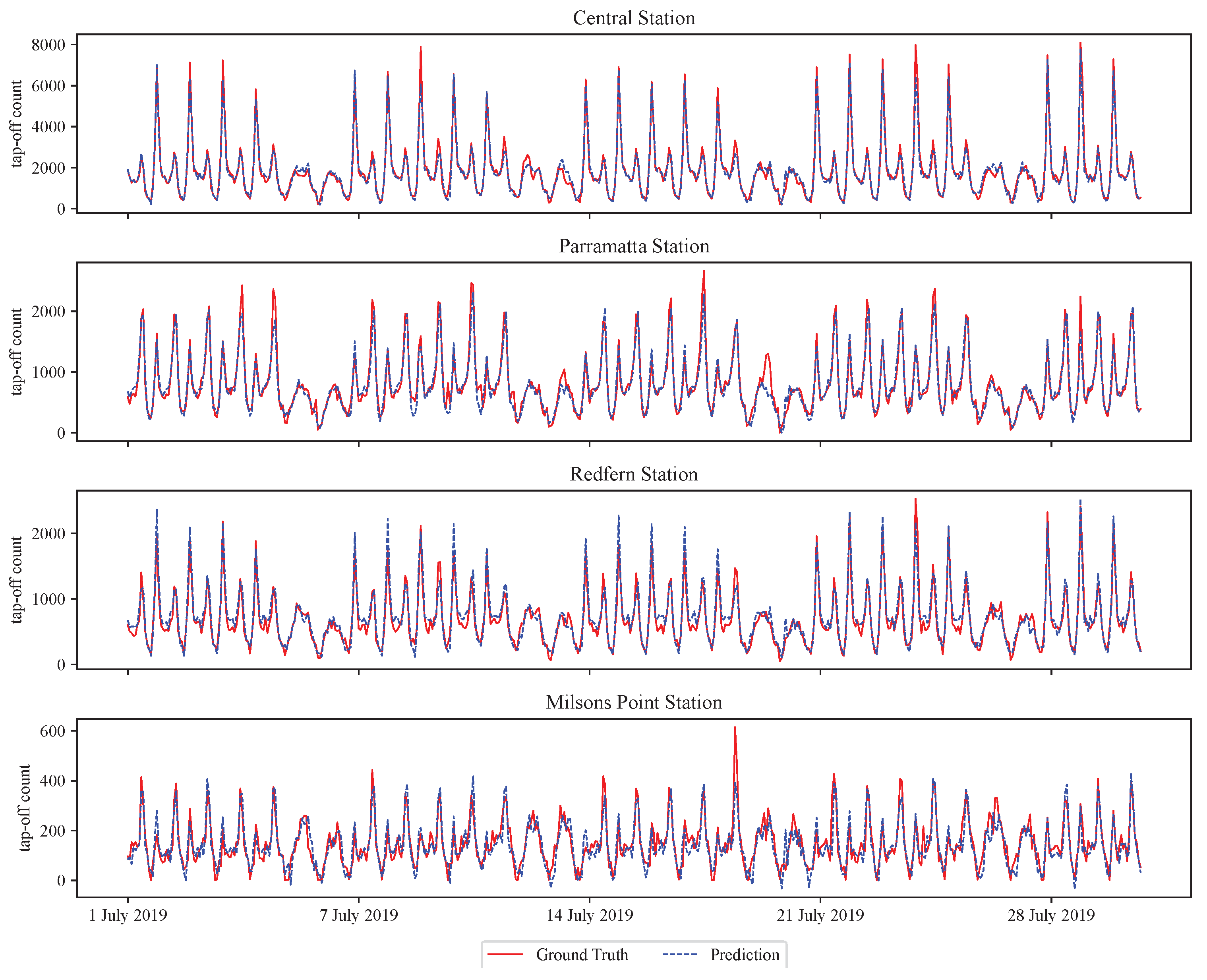Screen dimensions: 1207x980
Task: Click the "1000" tick on Parramatta Station axis
Action: click(48, 373)
